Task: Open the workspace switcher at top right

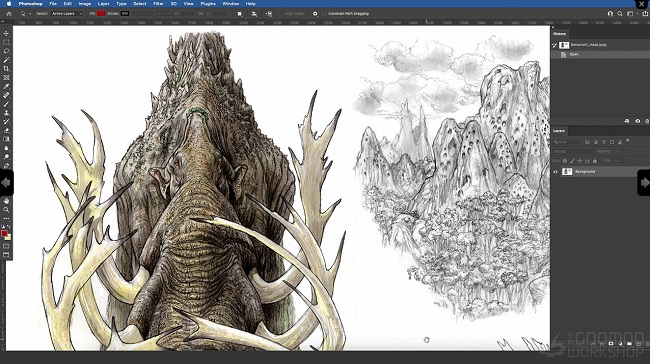Action: [x=631, y=14]
